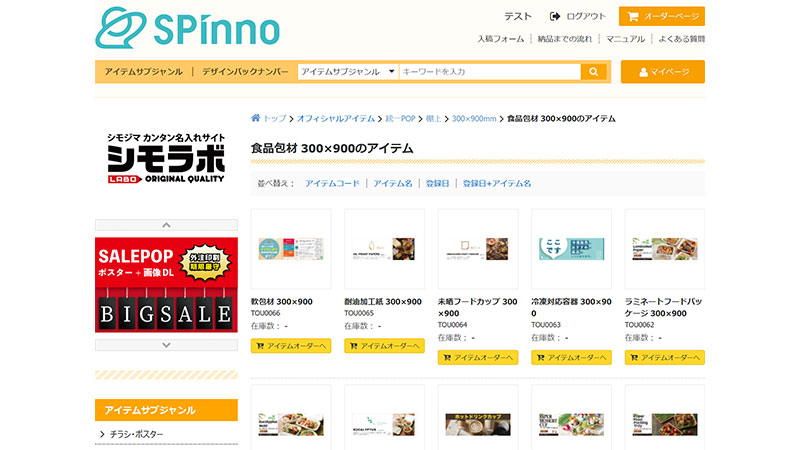Click 軟包材 300×900 item title
800x450 pixels.
click(282, 302)
